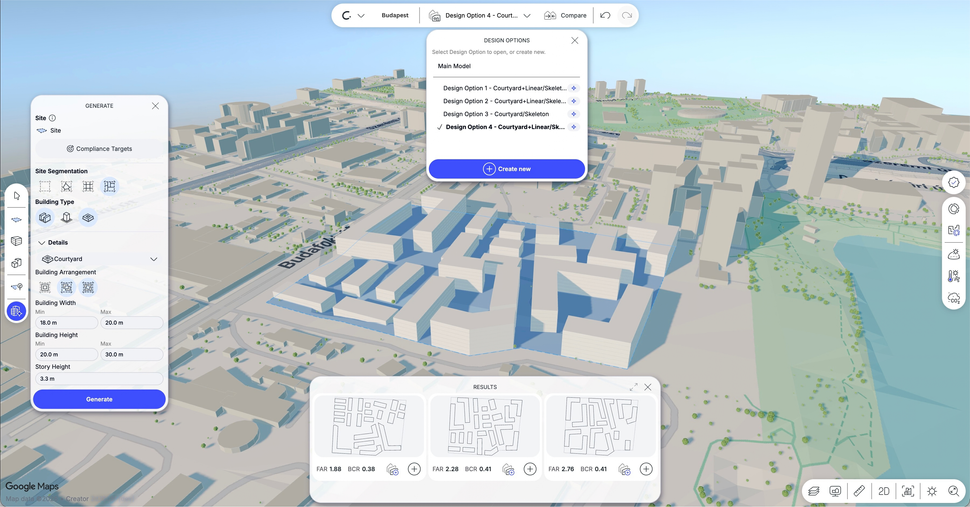Viewport: 970px width, 507px height.
Task: Open dropdown arrow beside app logo
Action: [x=361, y=15]
